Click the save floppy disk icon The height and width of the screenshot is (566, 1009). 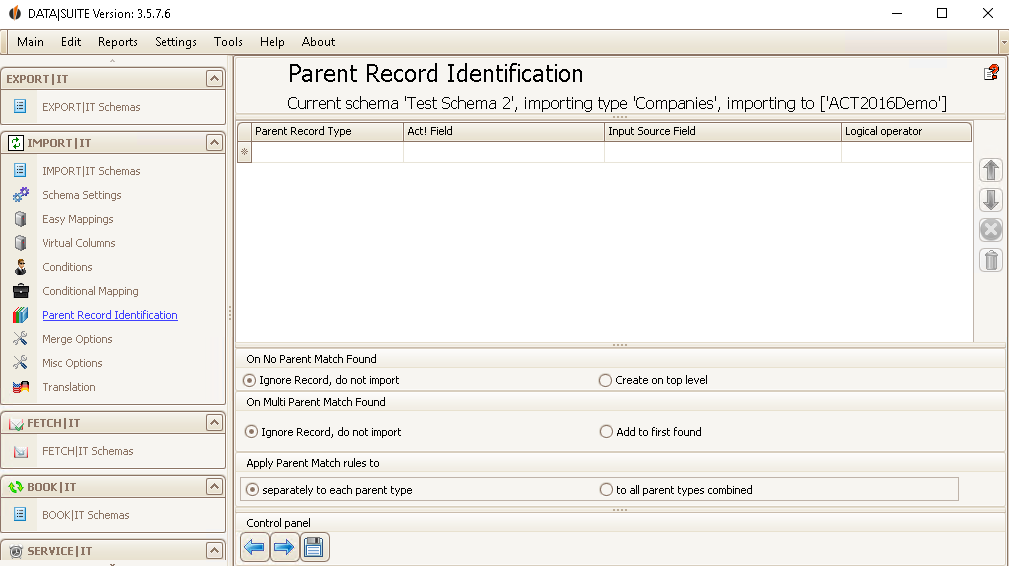click(x=314, y=547)
